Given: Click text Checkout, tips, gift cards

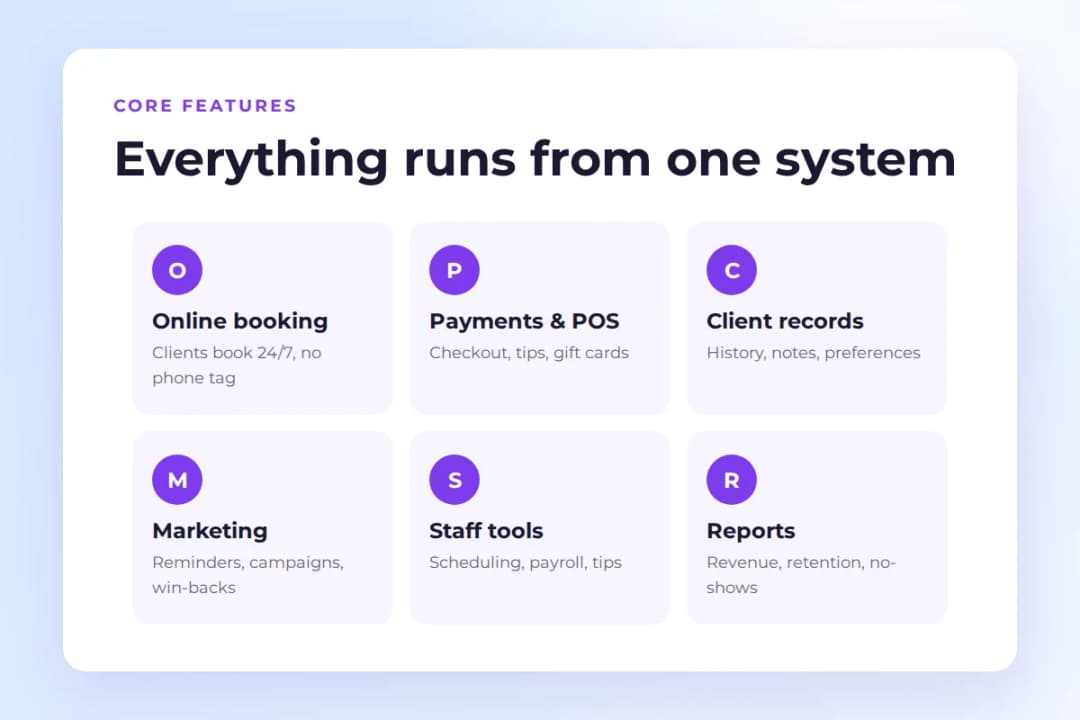Looking at the screenshot, I should 529,353.
